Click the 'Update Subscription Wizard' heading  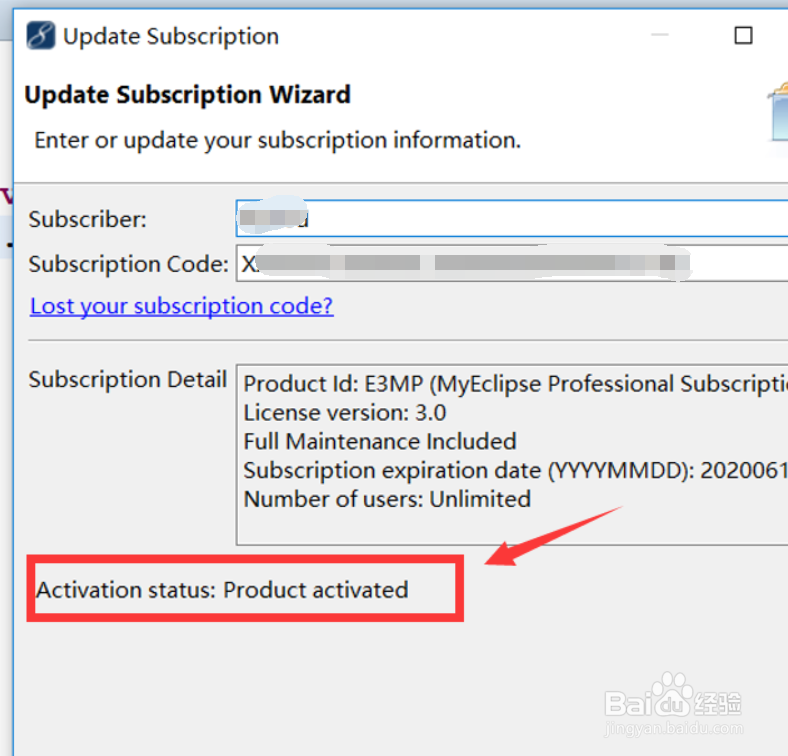[x=187, y=95]
